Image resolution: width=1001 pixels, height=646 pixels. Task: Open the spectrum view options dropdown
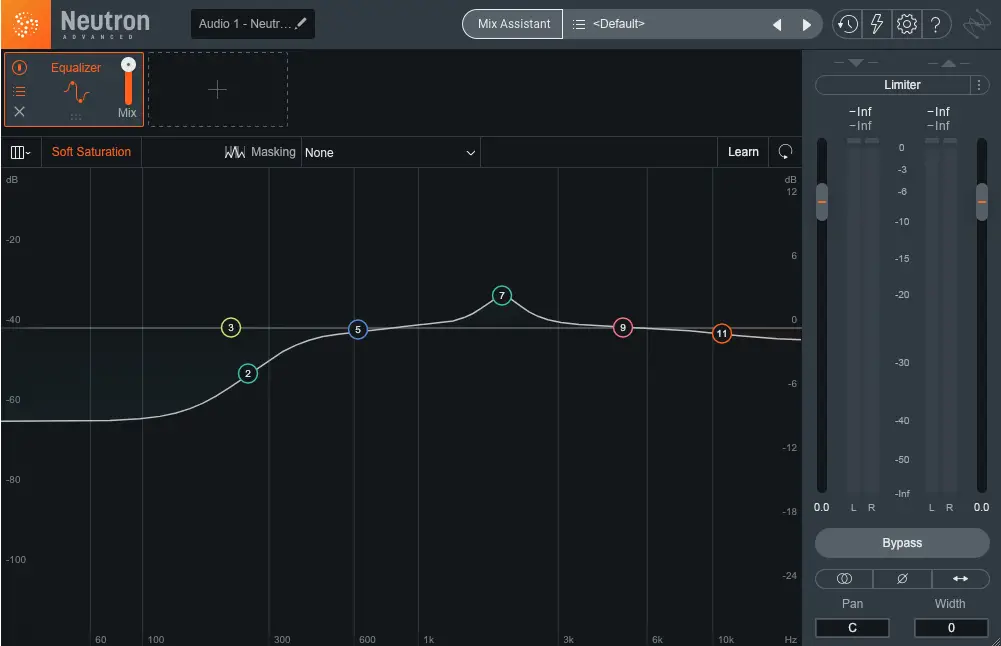(x=20, y=152)
